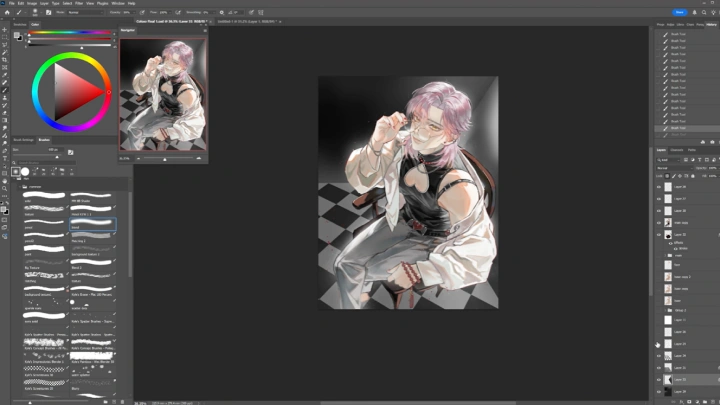Open the smoothing options gear
The width and height of the screenshot is (720, 405).
point(222,12)
